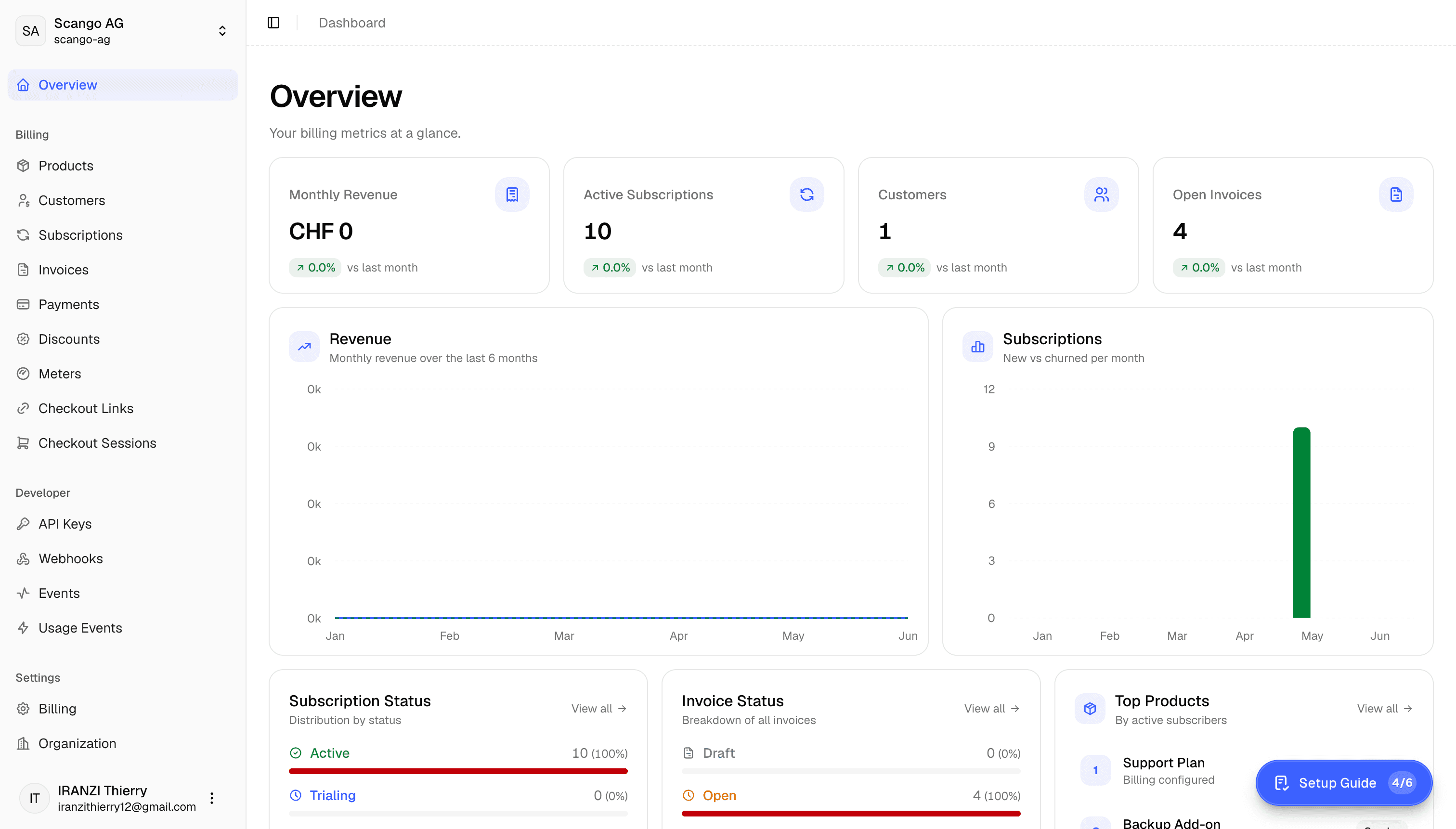The image size is (1456, 829).
Task: Click the IT user avatar
Action: [35, 798]
